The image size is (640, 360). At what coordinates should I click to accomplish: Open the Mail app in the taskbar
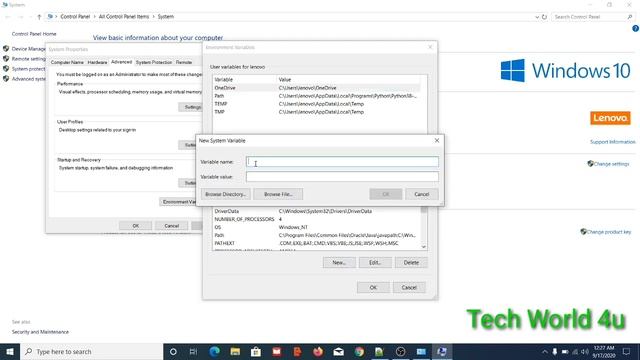coord(338,351)
